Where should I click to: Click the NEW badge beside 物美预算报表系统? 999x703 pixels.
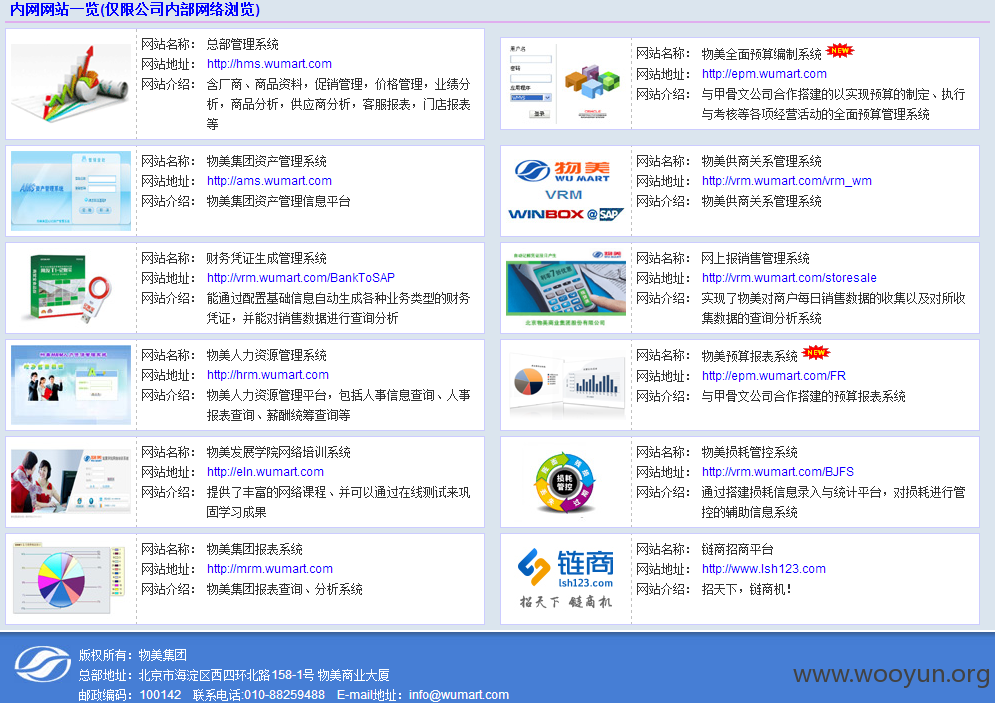[x=816, y=352]
